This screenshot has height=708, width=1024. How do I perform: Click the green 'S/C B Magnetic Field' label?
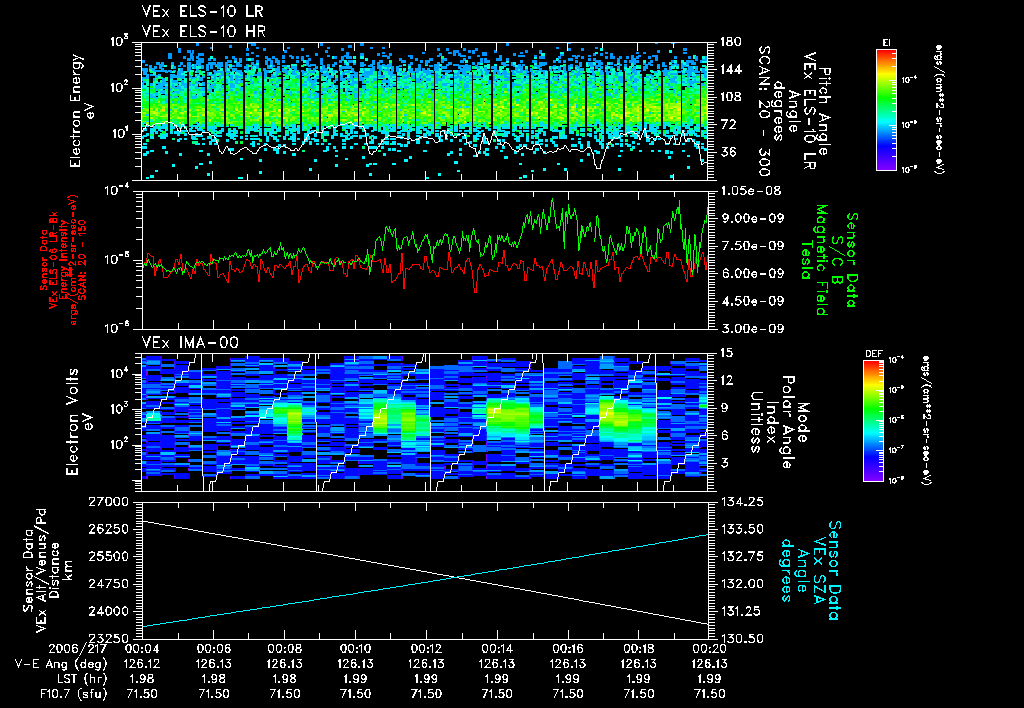click(x=828, y=260)
